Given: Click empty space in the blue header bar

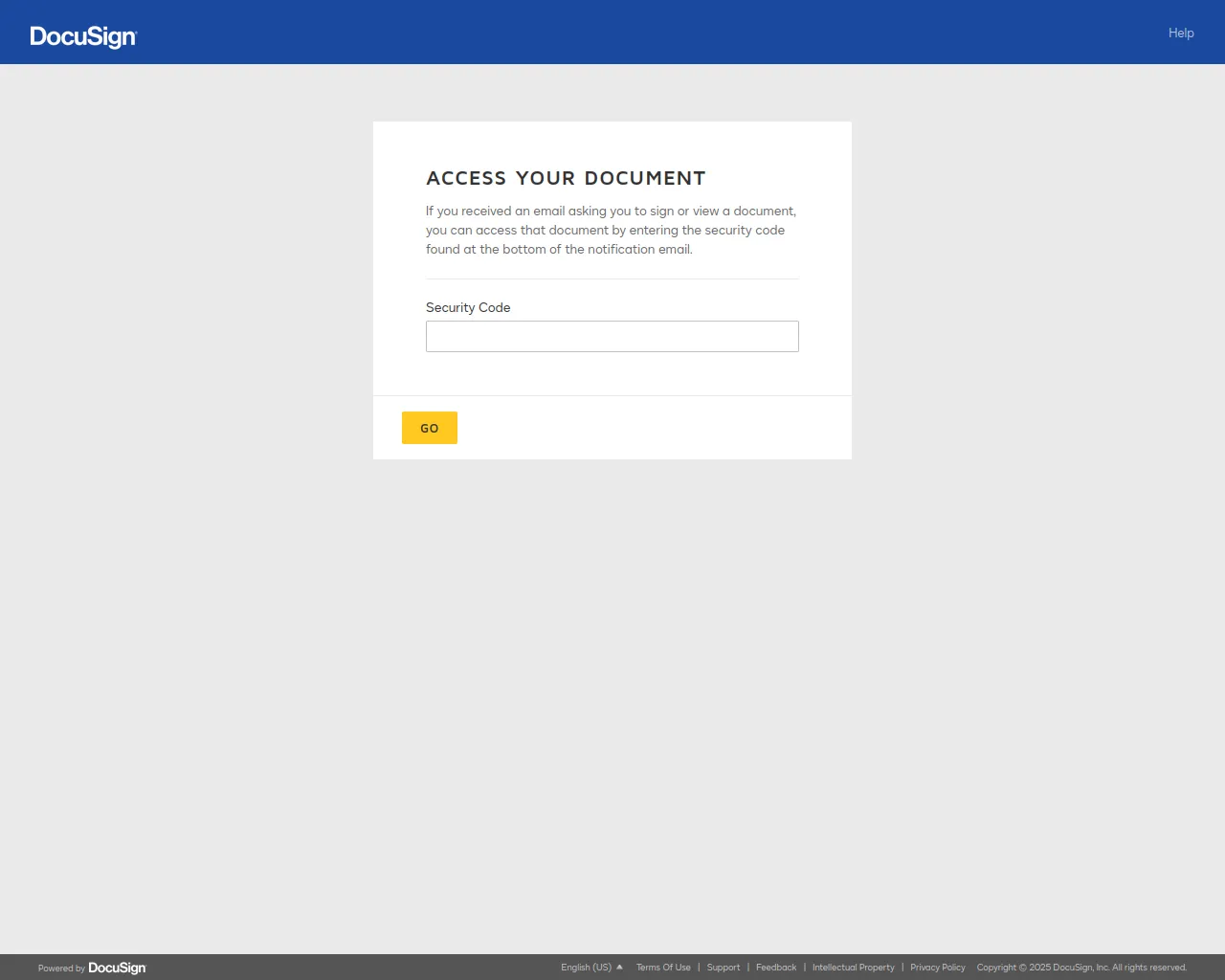Looking at the screenshot, I should 612,33.
